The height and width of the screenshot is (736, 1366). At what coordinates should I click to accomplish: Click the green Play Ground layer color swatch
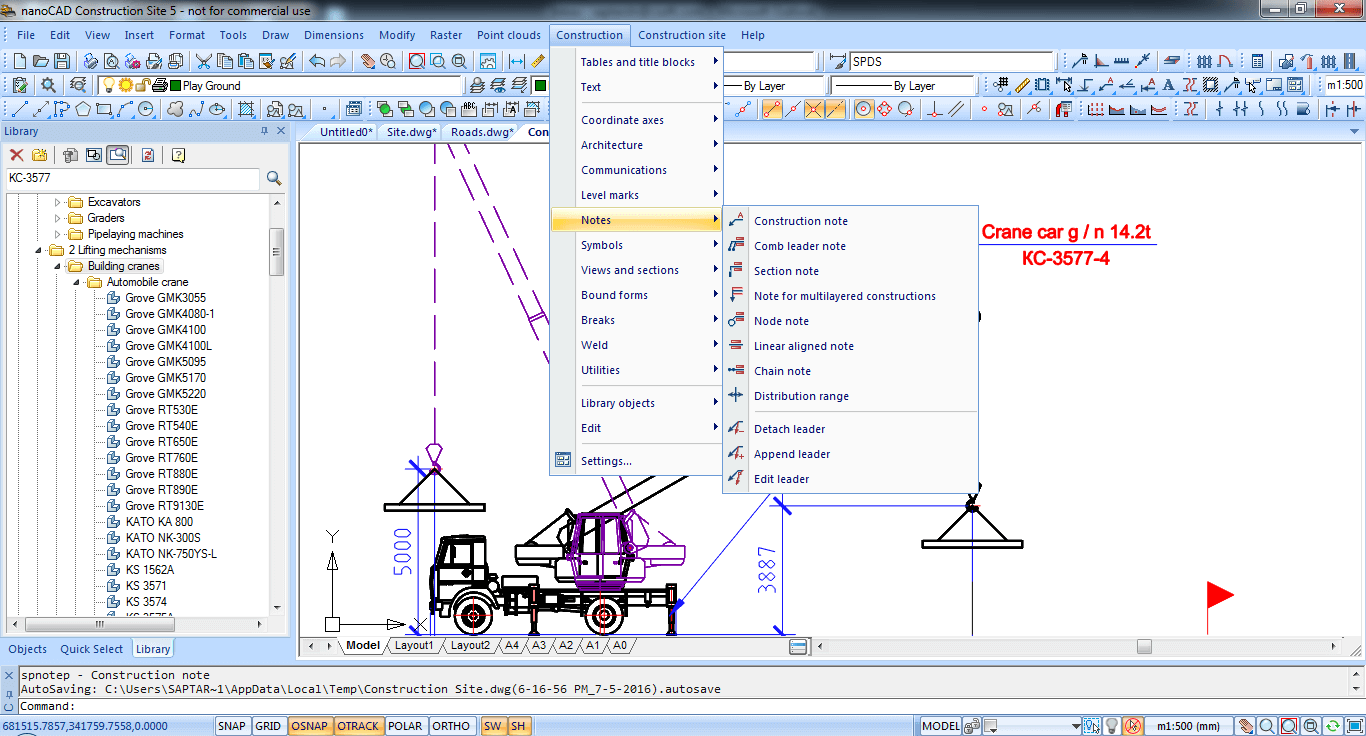tap(175, 86)
